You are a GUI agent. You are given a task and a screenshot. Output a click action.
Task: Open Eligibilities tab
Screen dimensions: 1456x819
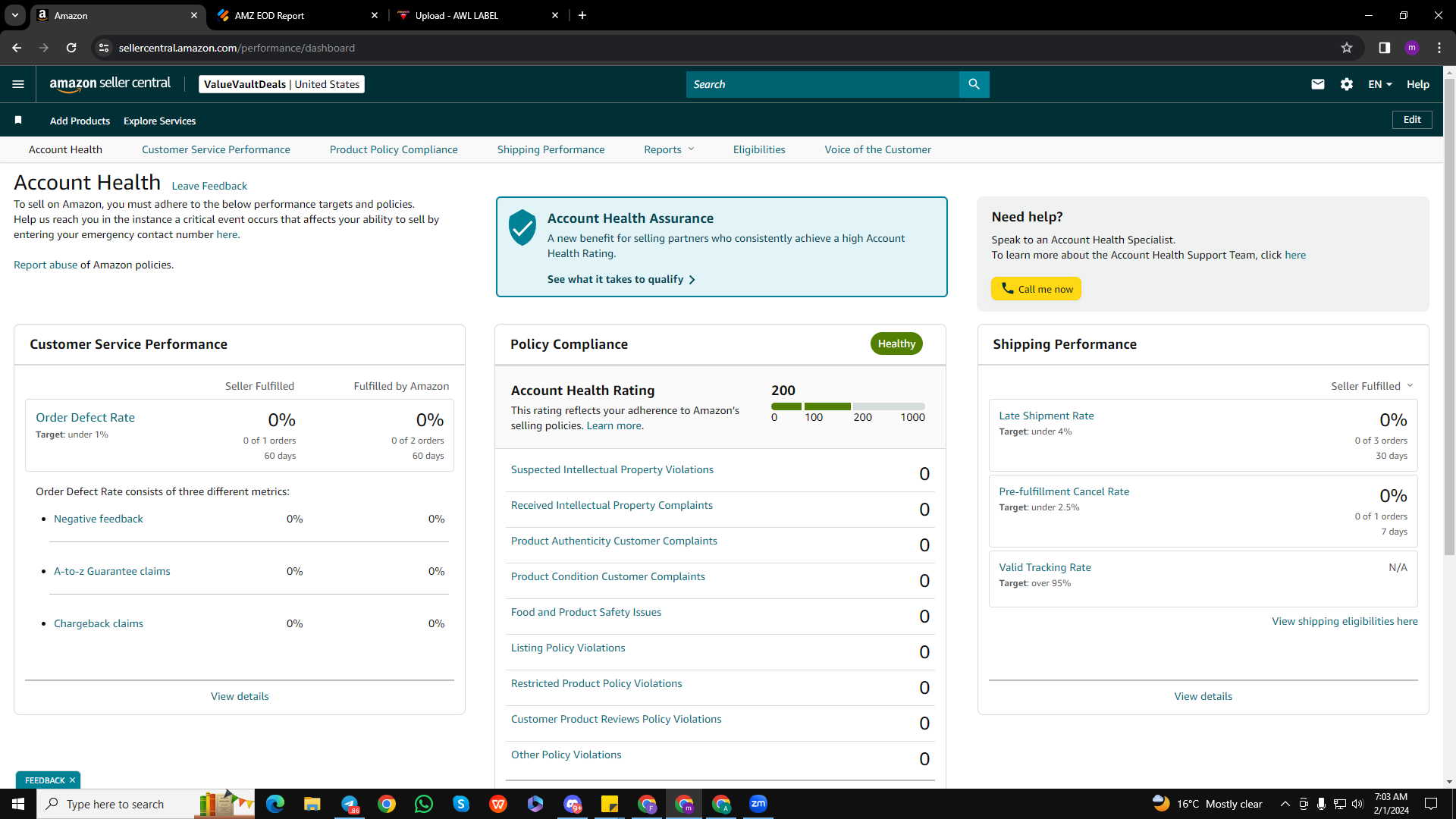tap(759, 149)
